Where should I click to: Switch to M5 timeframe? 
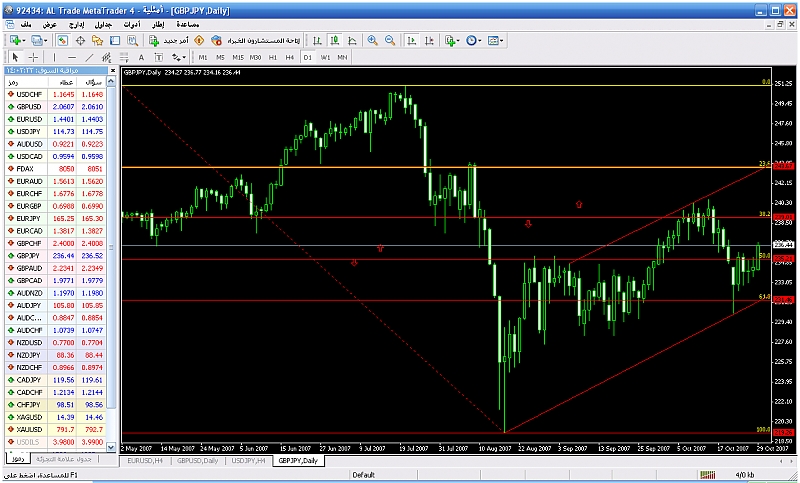click(220, 57)
